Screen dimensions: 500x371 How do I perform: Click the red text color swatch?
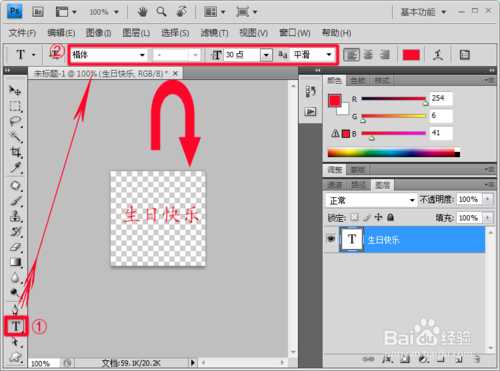411,55
